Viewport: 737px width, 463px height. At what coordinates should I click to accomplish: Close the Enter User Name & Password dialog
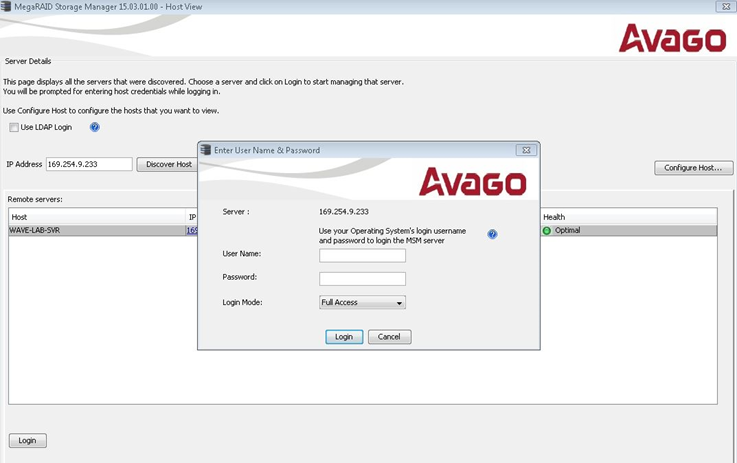click(x=526, y=150)
